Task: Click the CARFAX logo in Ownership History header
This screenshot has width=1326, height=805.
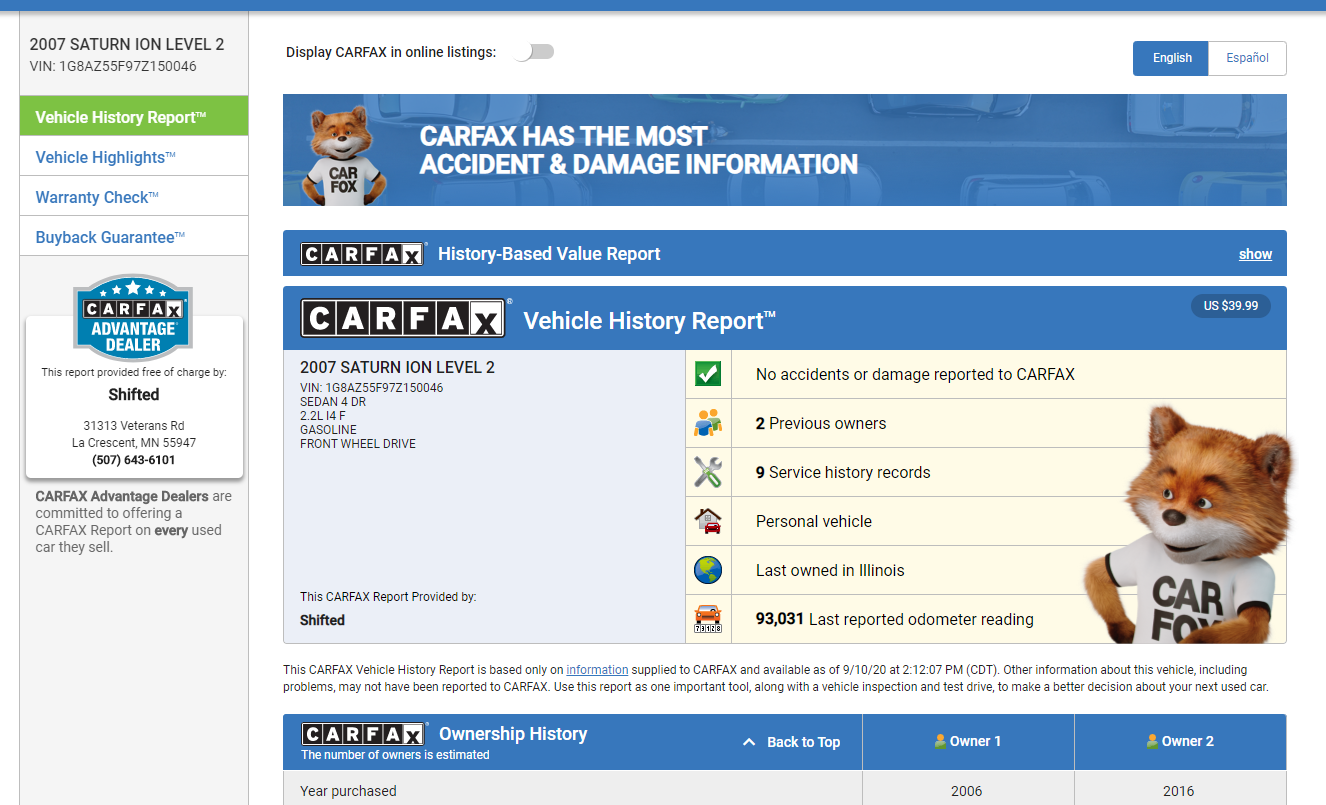Action: pos(364,734)
